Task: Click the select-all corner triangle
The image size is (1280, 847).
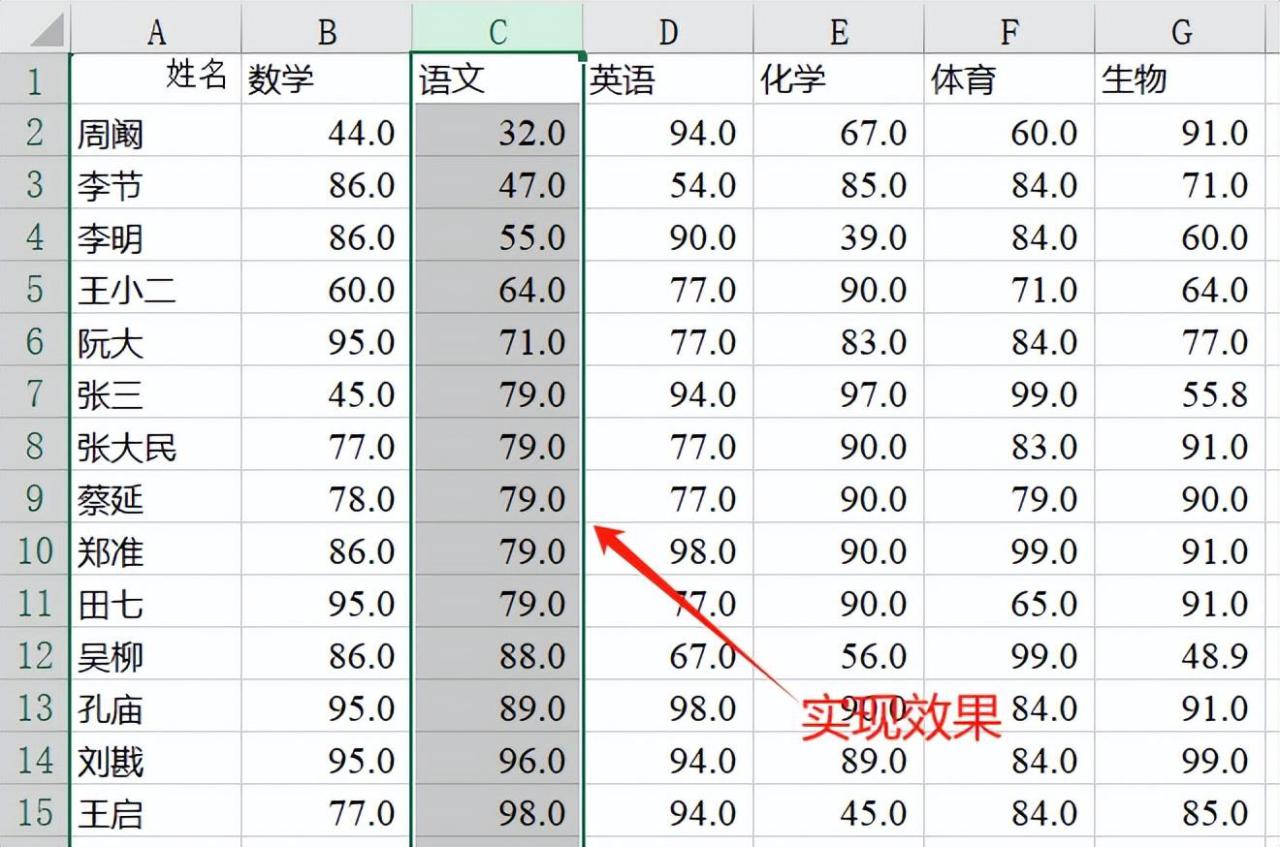Action: [47, 30]
